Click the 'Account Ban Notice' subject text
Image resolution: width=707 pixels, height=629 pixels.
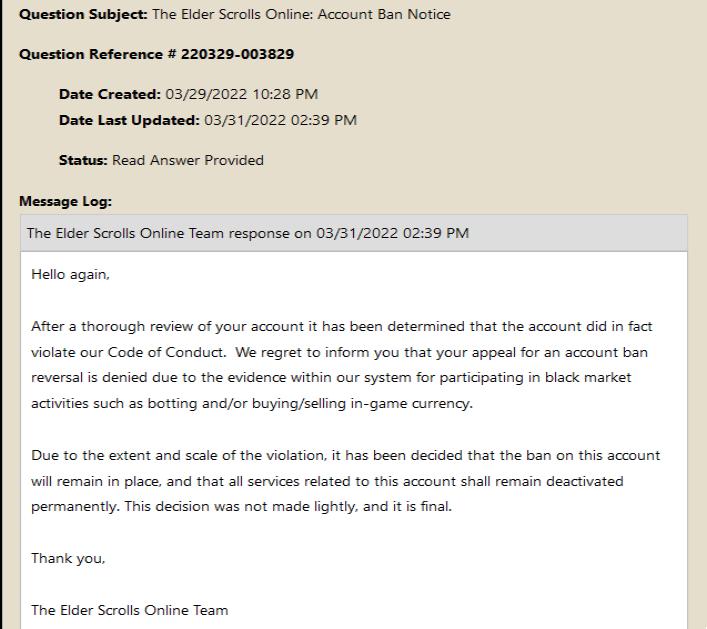click(386, 15)
